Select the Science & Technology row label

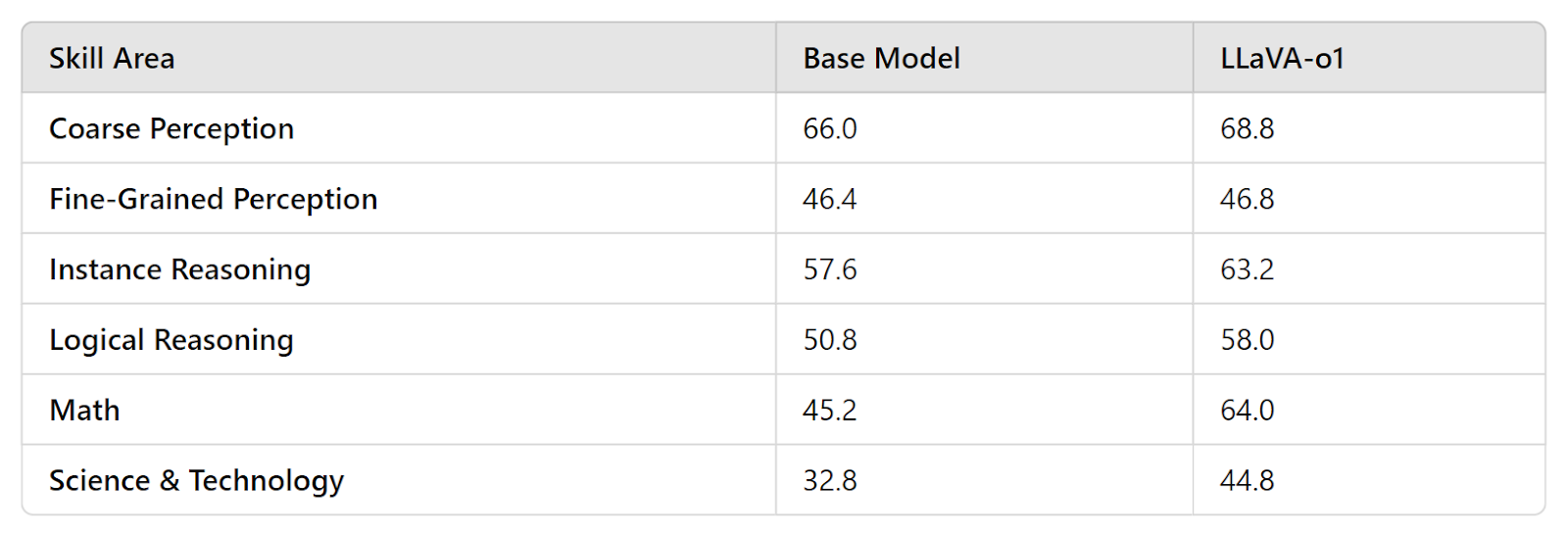[197, 481]
